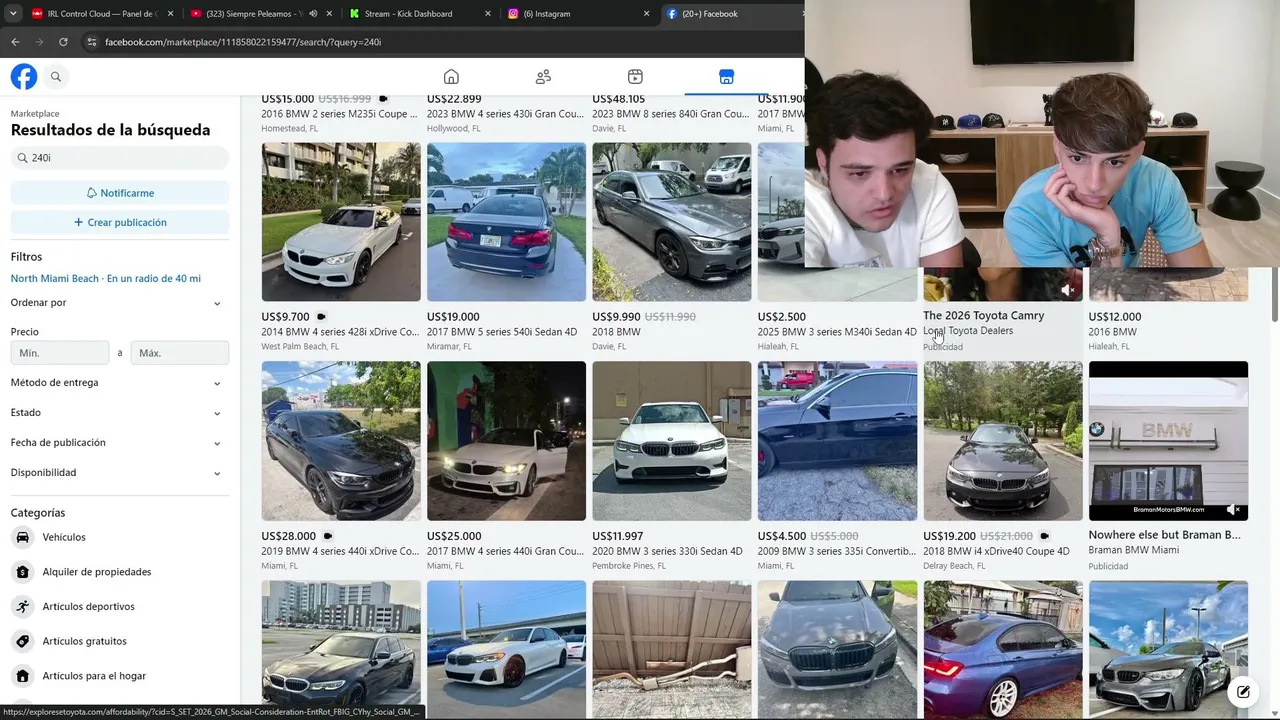This screenshot has width=1280, height=720.
Task: Open the 2020 BMW 3 series 330i listing title
Action: click(668, 551)
